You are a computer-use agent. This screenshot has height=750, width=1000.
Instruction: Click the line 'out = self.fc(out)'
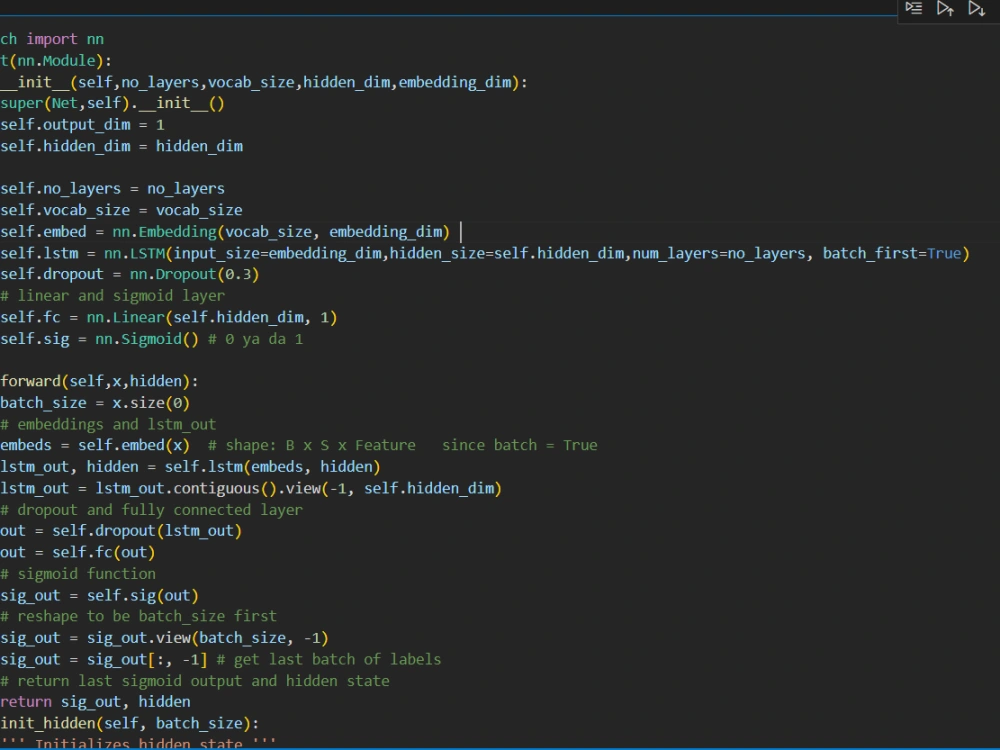click(78, 553)
